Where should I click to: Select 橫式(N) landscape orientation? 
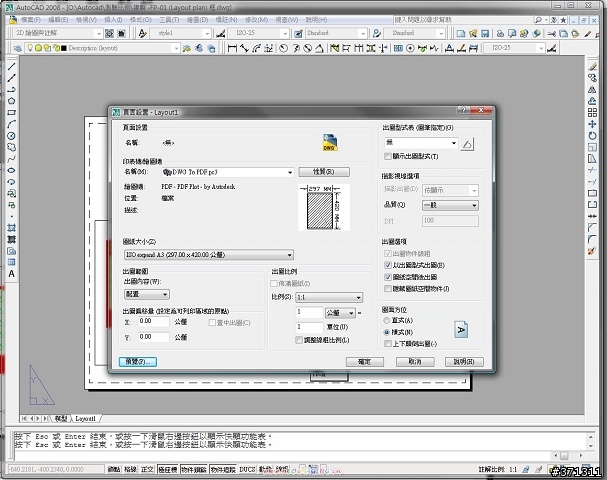(x=386, y=332)
